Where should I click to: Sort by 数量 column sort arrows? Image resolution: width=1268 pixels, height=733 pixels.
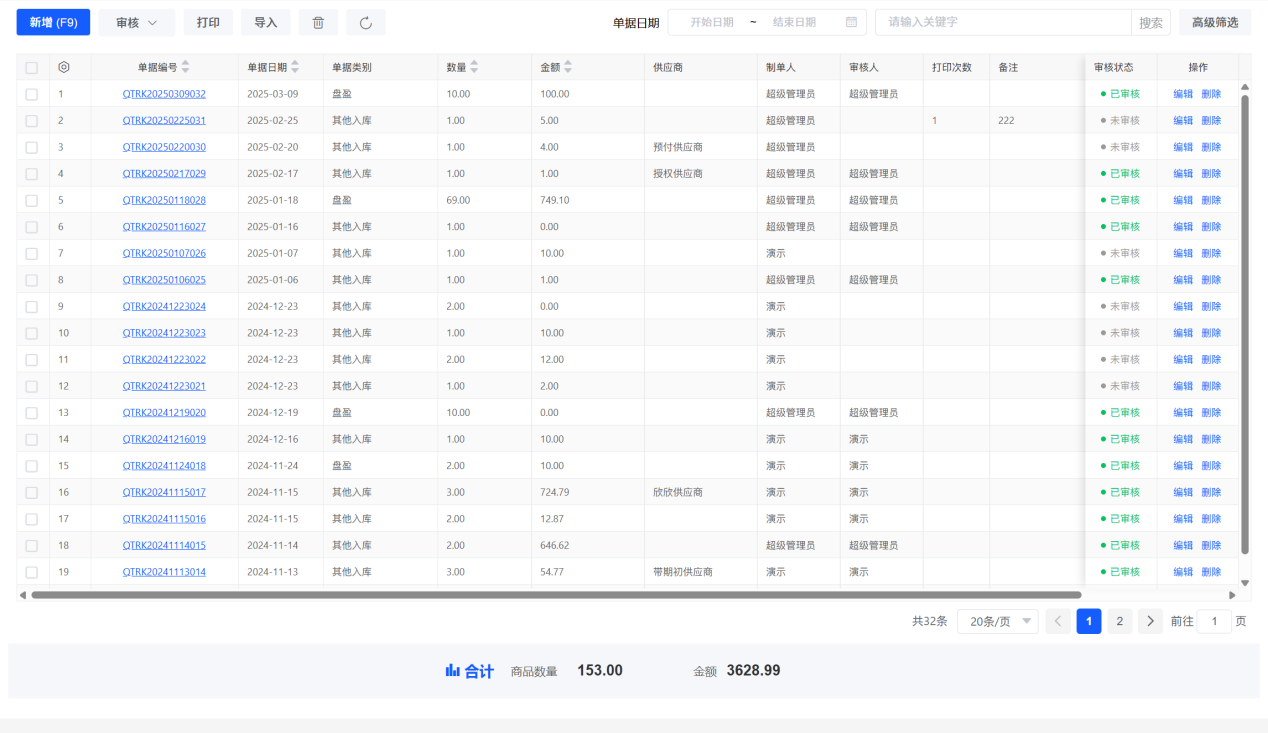tap(474, 67)
